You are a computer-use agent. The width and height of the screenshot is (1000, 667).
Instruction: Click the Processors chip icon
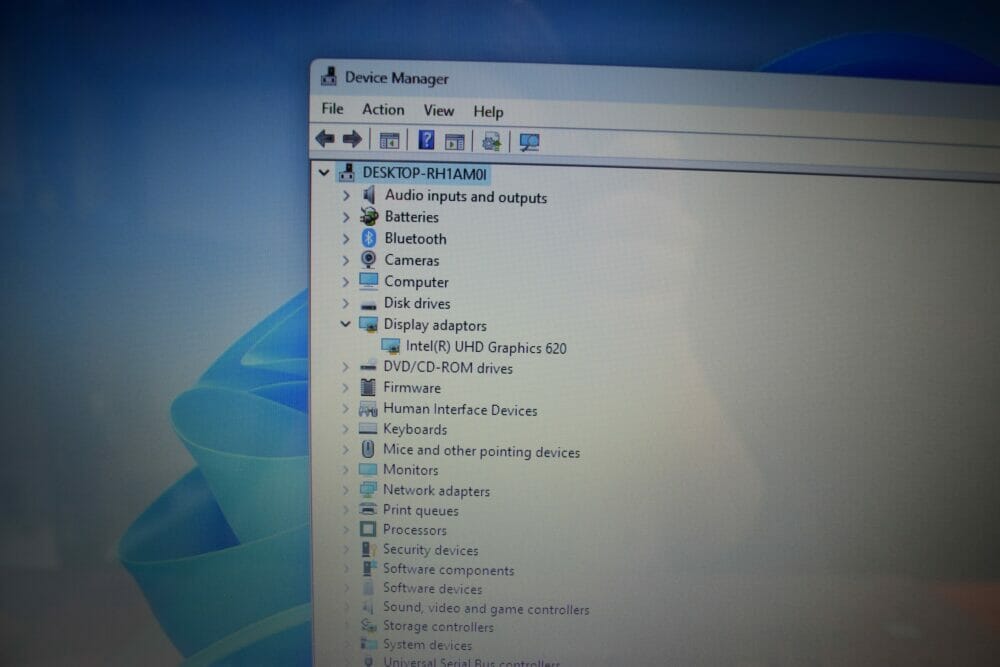tap(368, 529)
